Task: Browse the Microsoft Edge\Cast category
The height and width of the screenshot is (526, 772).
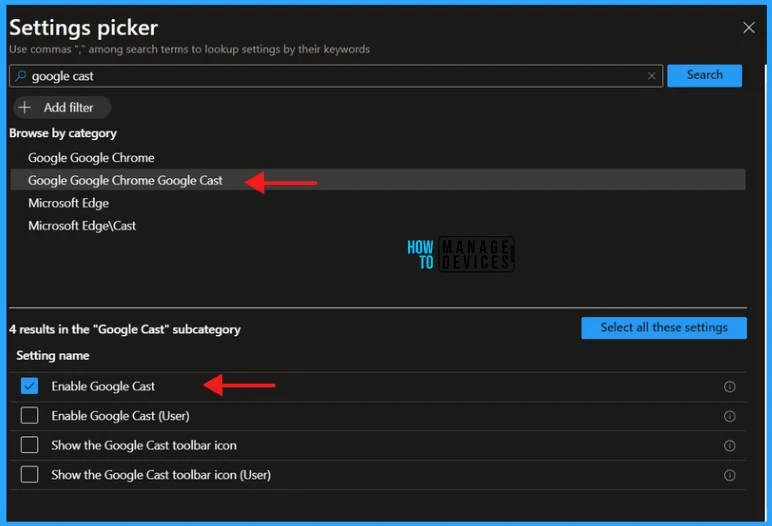Action: 82,226
